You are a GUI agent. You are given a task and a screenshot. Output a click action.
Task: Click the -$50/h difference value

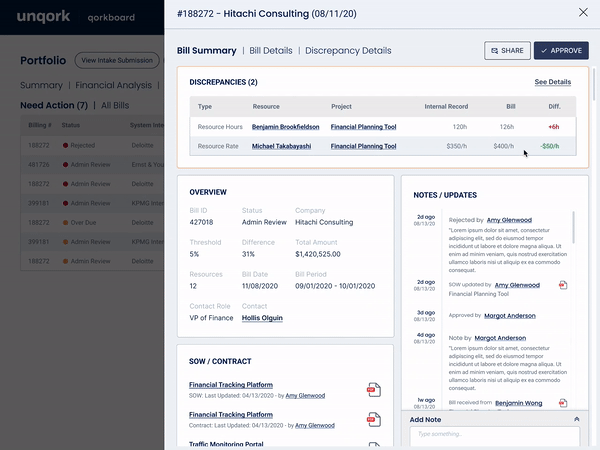click(x=550, y=146)
